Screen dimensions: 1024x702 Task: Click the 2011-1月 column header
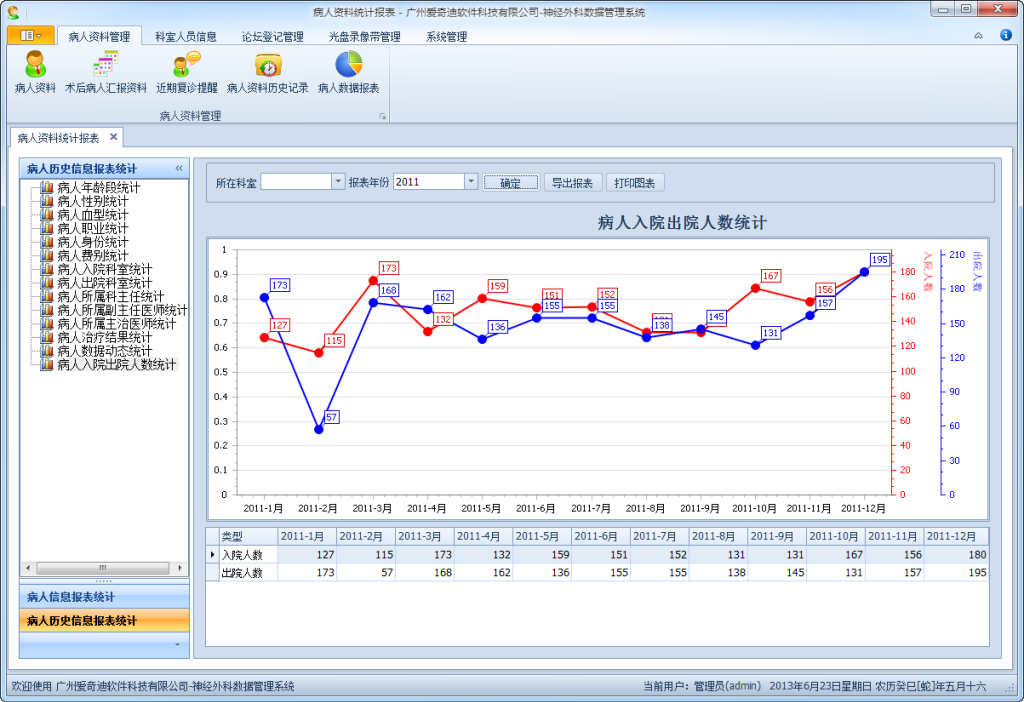tap(307, 536)
